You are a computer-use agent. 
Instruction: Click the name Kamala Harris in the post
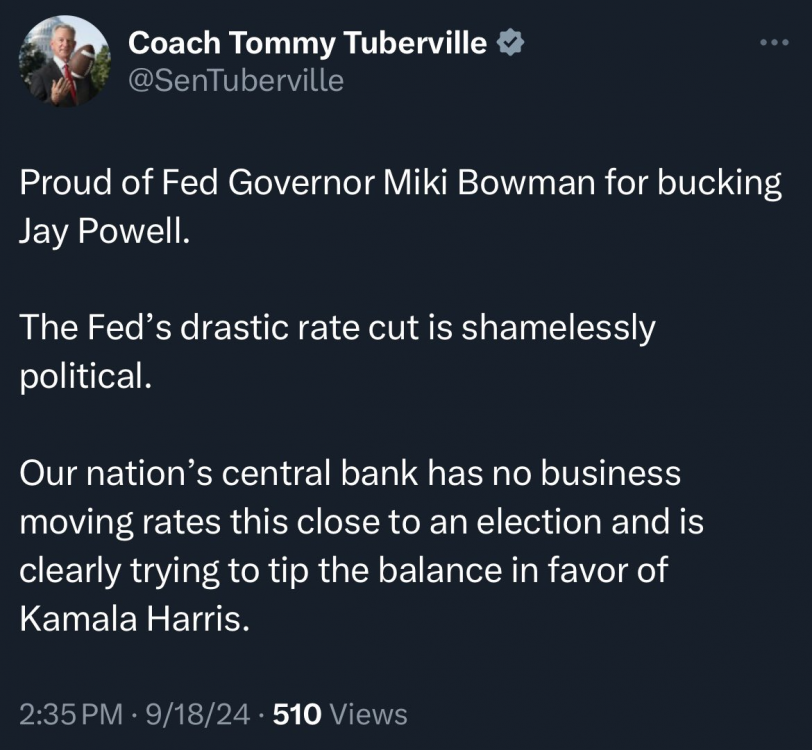(131, 618)
